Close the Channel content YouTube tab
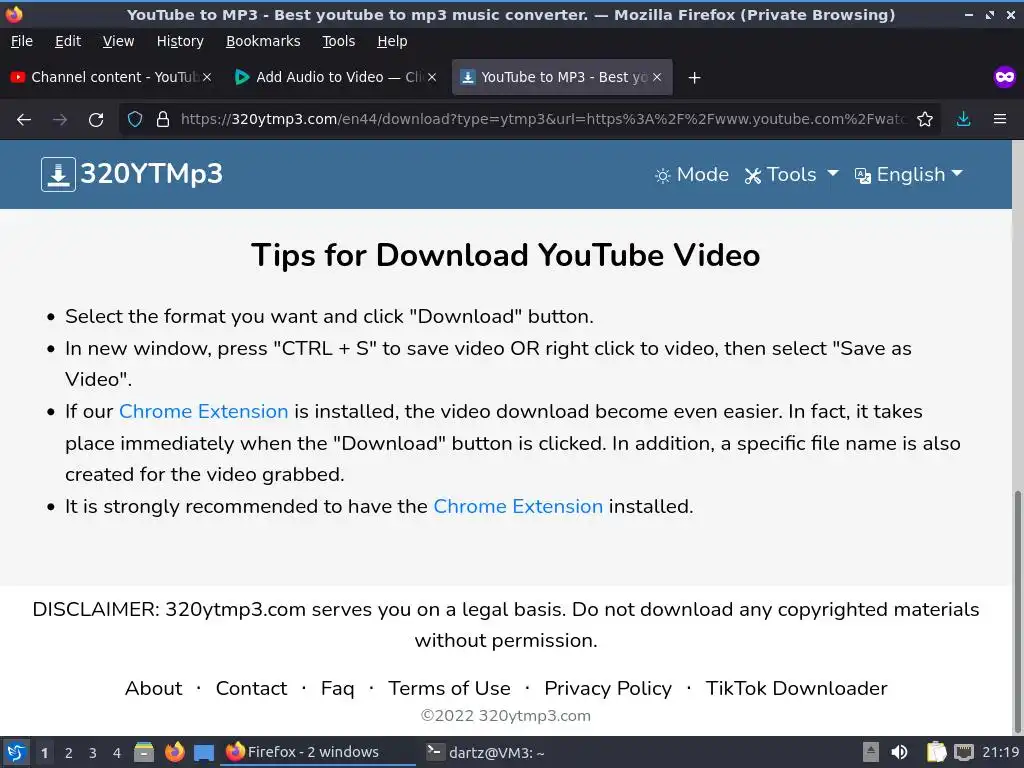1024x768 pixels. [207, 77]
